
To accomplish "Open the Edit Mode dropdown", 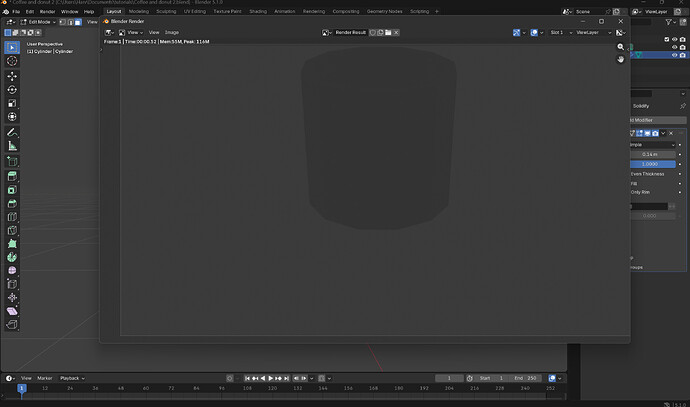I will 38,22.
